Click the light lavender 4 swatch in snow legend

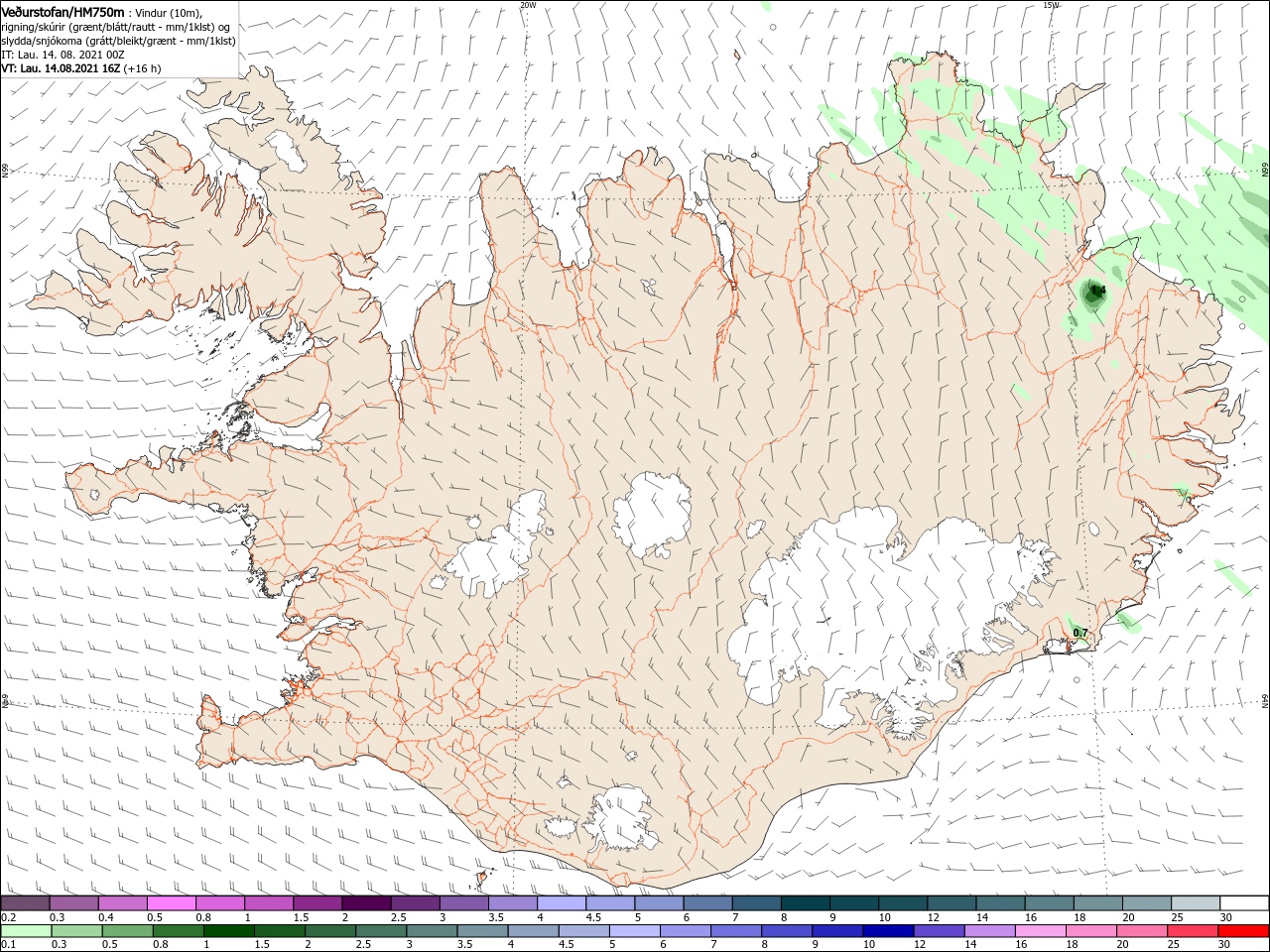[562, 903]
